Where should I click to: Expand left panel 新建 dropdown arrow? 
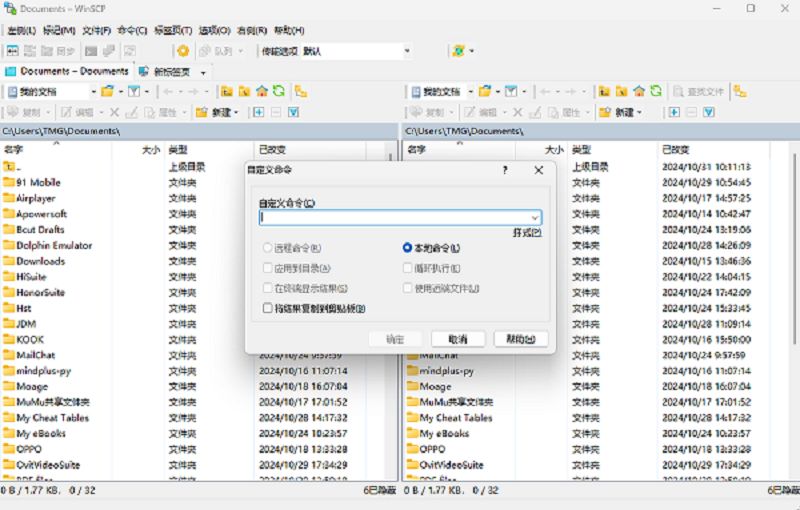[x=236, y=112]
